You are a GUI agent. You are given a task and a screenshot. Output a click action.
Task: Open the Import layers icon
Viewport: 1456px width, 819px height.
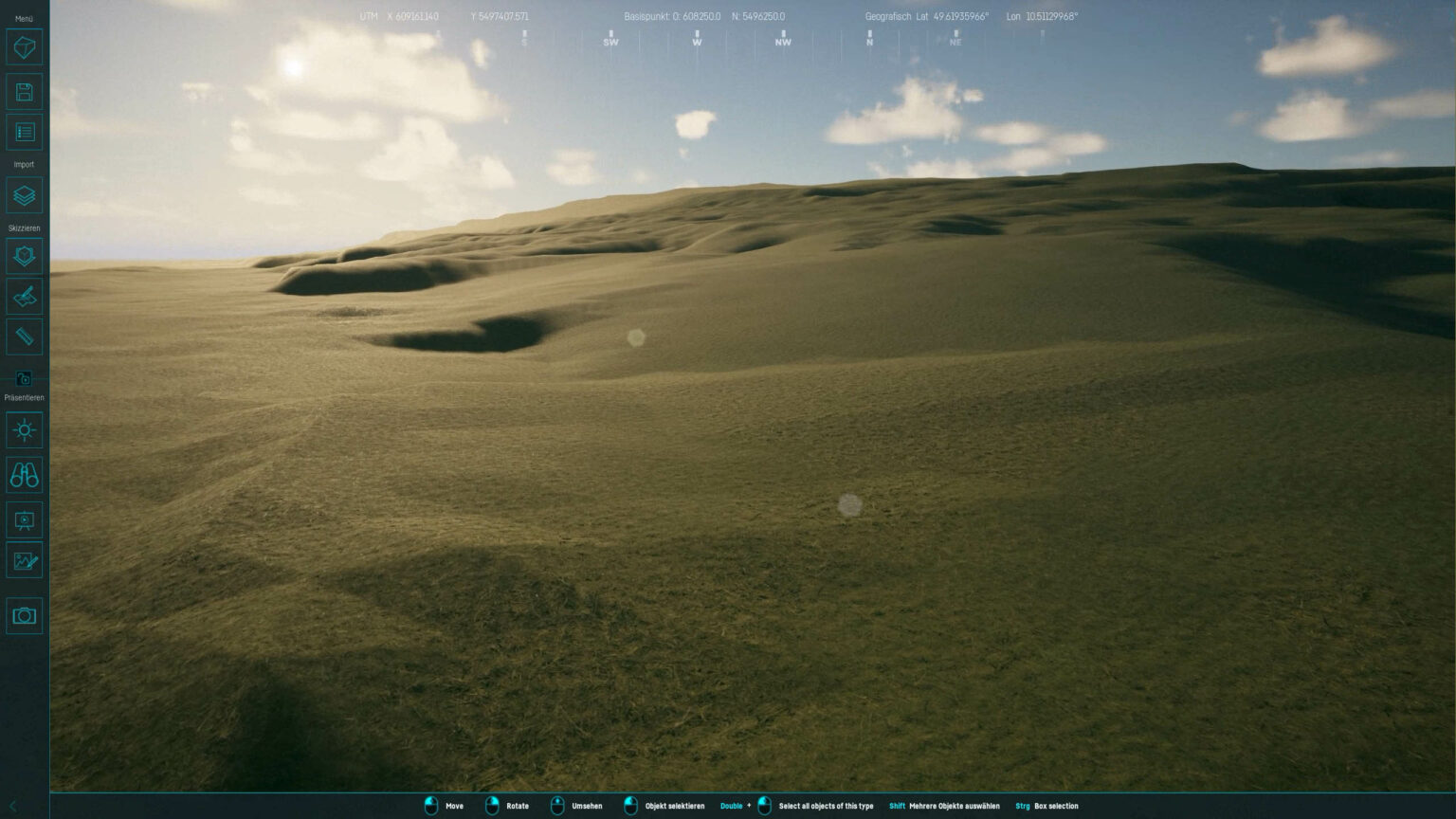[25, 195]
